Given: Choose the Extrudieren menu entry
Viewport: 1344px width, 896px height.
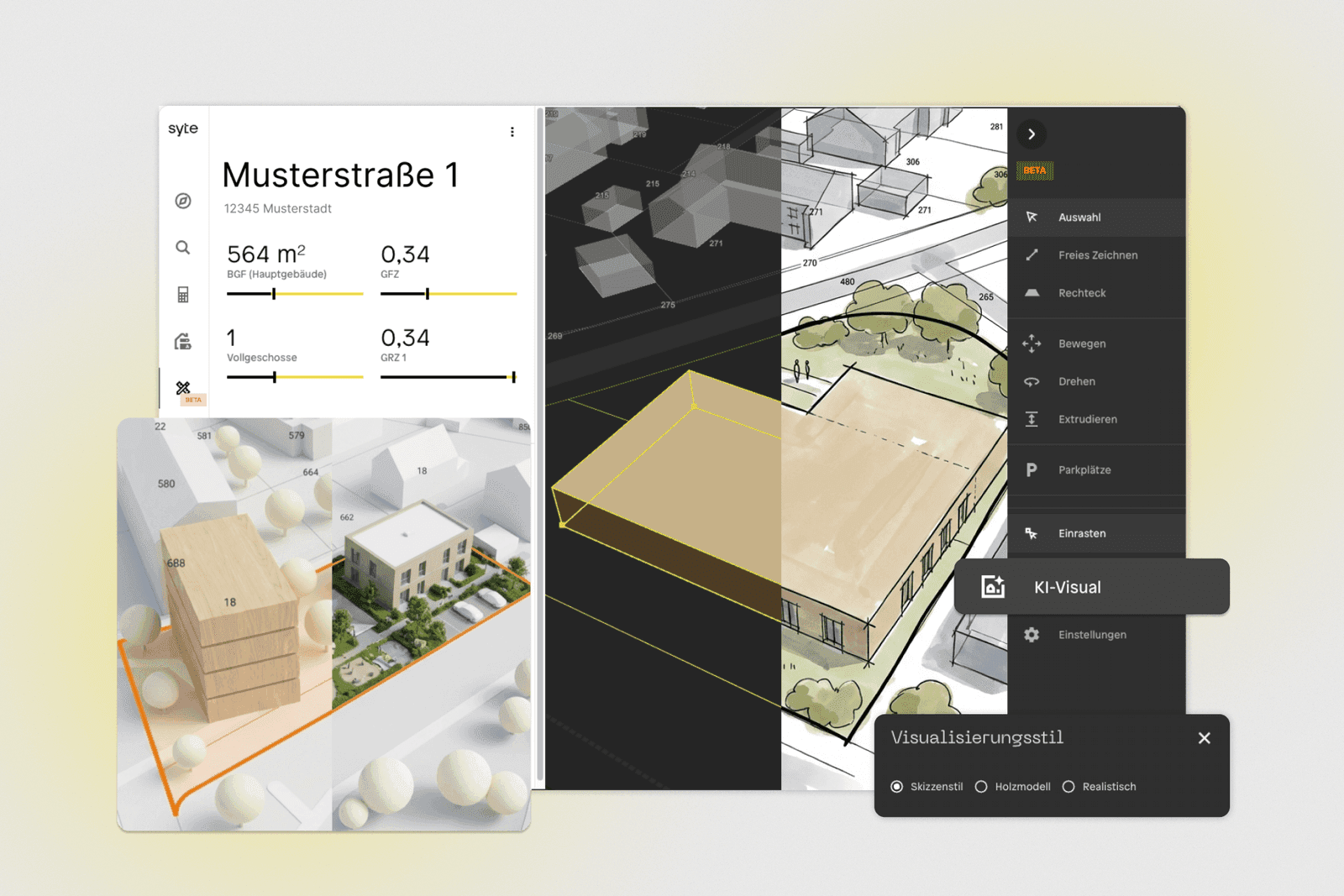Looking at the screenshot, I should click(x=1088, y=419).
